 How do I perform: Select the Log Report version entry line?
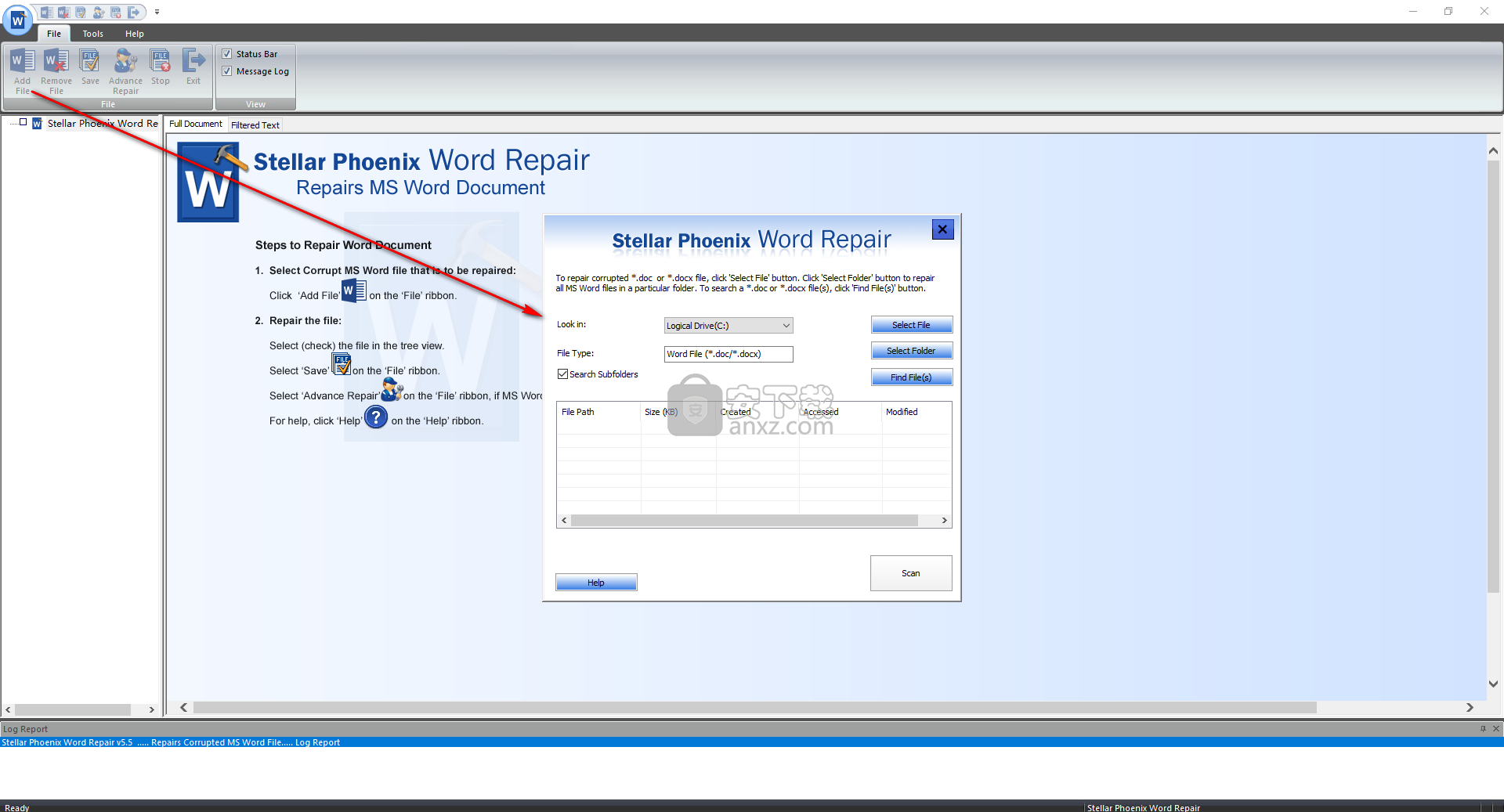pos(751,742)
